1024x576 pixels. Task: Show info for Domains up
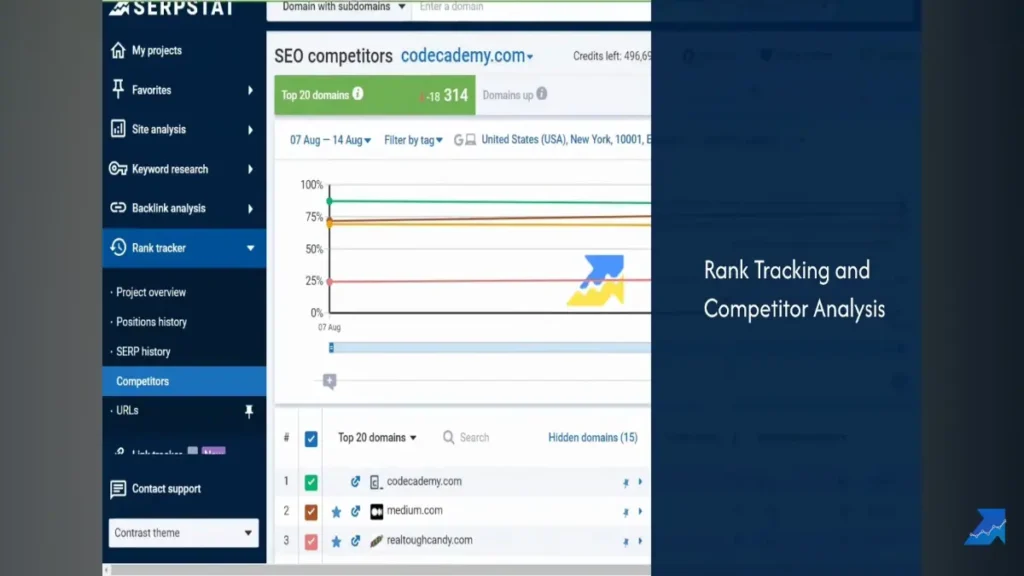(541, 94)
